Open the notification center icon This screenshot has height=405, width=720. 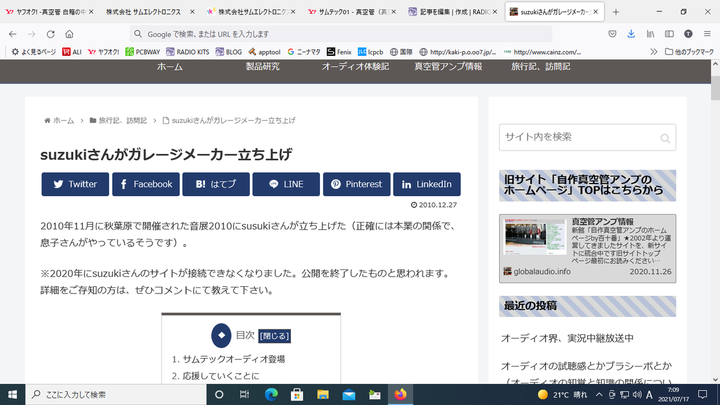[x=703, y=394]
